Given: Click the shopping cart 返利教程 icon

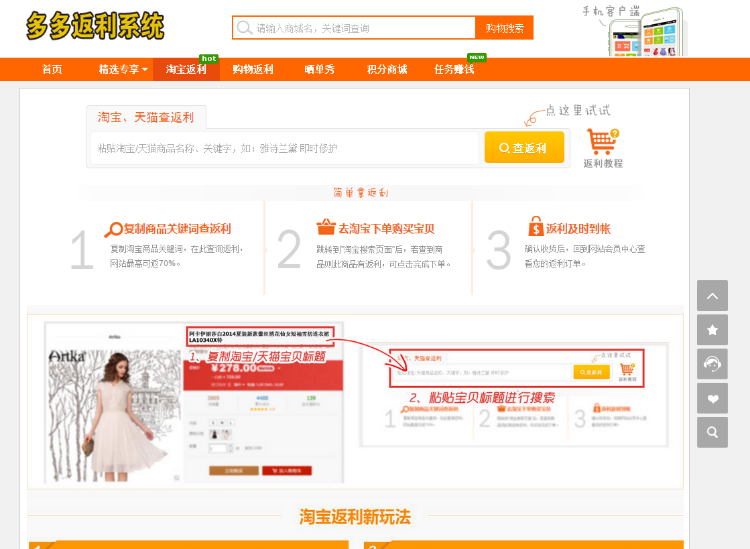Looking at the screenshot, I should tap(602, 142).
